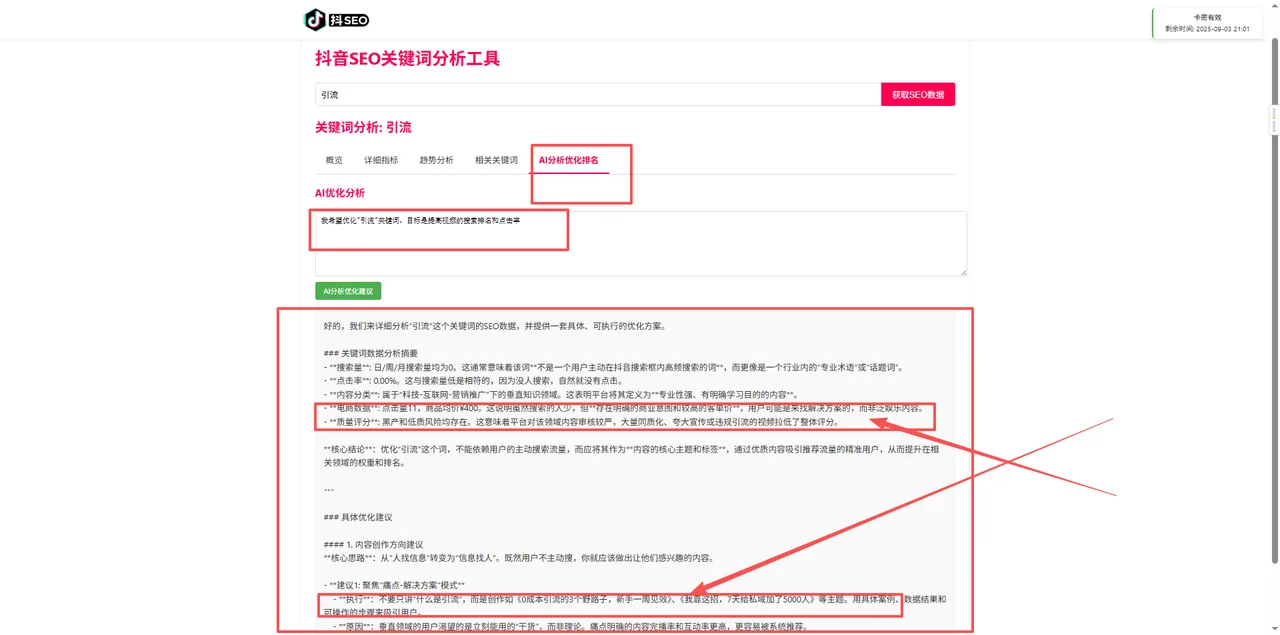Image resolution: width=1280 pixels, height=635 pixels.
Task: Click the AI优化分析 section heading
Action: (340, 193)
